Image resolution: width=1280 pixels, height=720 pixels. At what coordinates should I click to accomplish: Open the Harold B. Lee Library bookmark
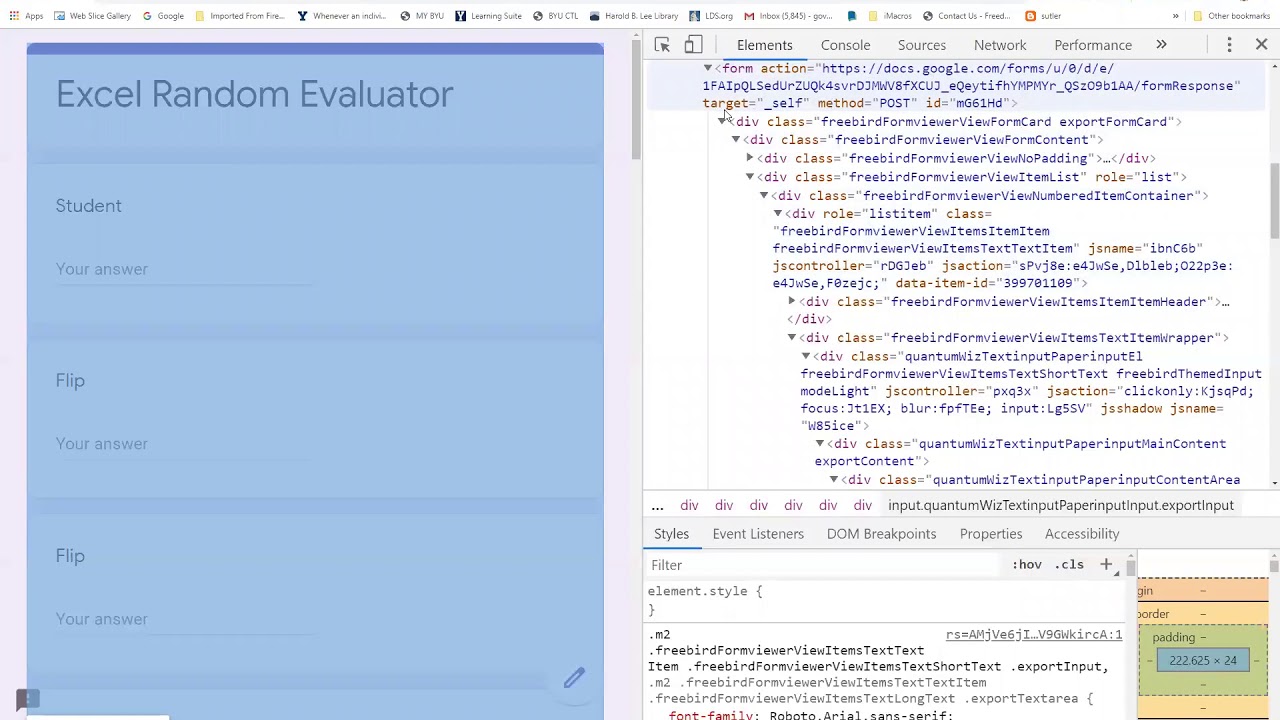[634, 16]
